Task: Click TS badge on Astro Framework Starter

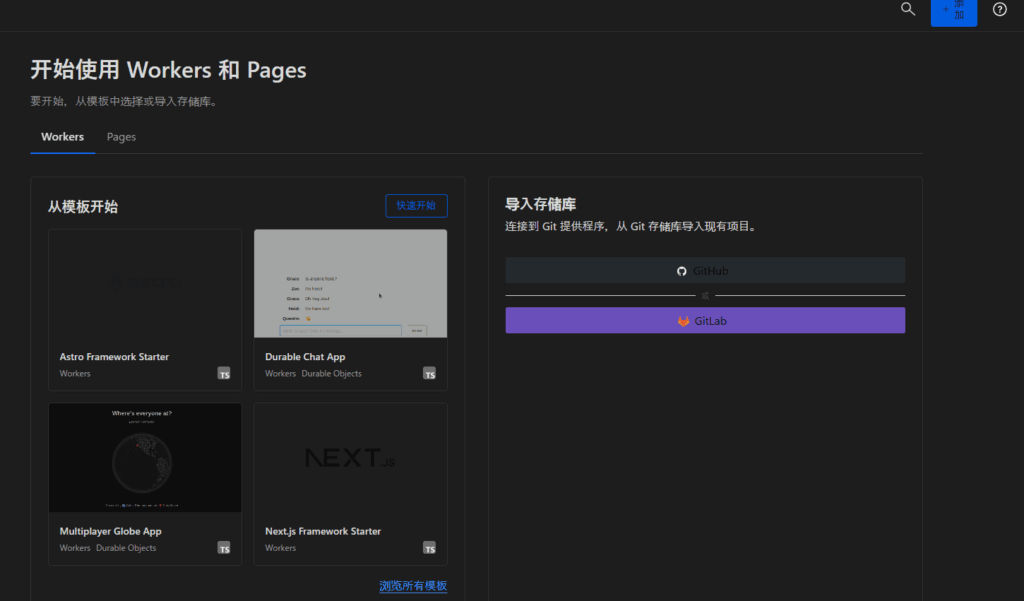Action: (224, 373)
